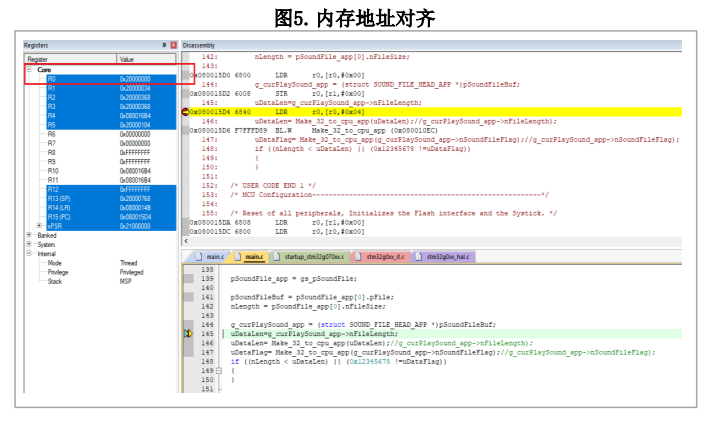Image resolution: width=716 pixels, height=421 pixels.
Task: Click the Disassembly panel title bar
Action: coord(432,45)
